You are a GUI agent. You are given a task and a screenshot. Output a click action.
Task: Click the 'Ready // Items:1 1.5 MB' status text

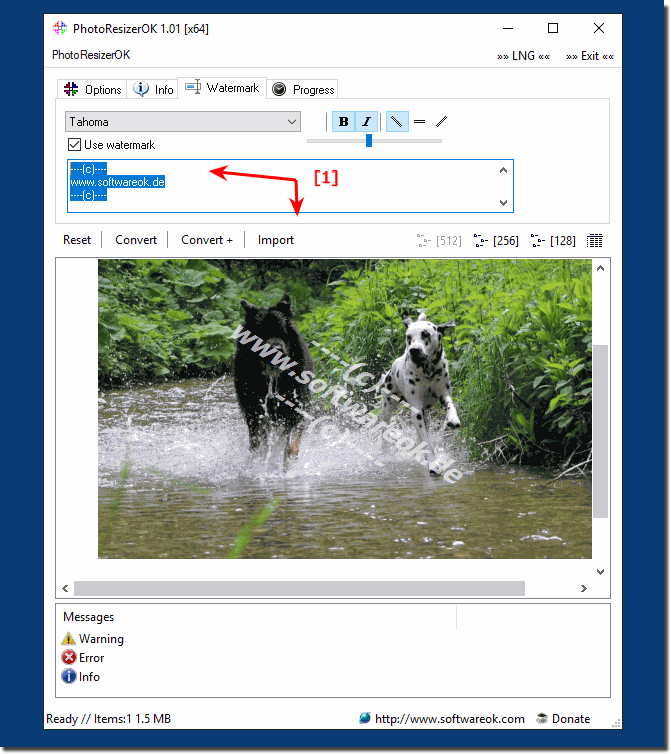(x=109, y=718)
